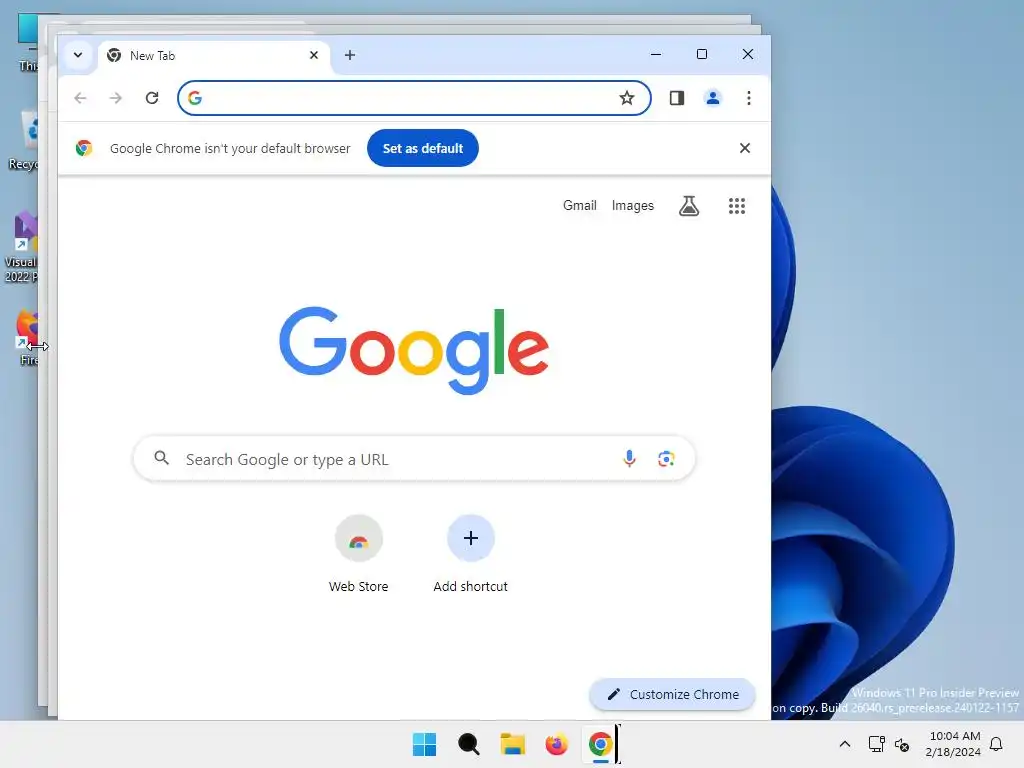Viewport: 1024px width, 768px height.
Task: Open Chrome three-dot menu
Action: (748, 98)
